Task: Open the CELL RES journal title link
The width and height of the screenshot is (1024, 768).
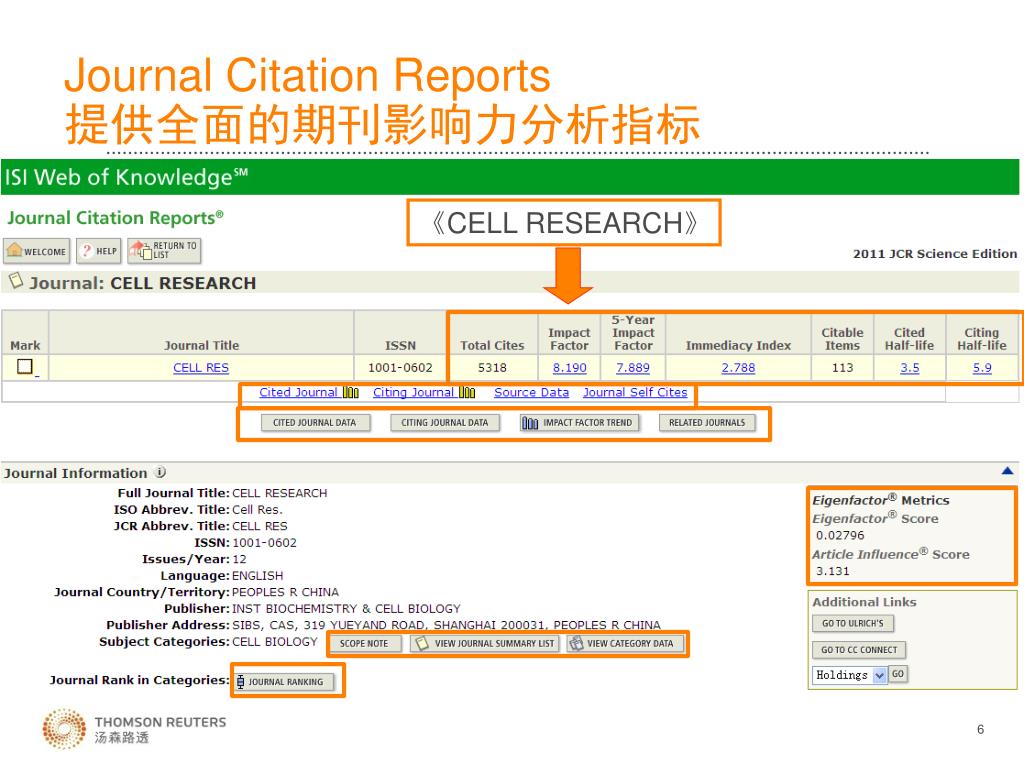Action: [x=201, y=368]
